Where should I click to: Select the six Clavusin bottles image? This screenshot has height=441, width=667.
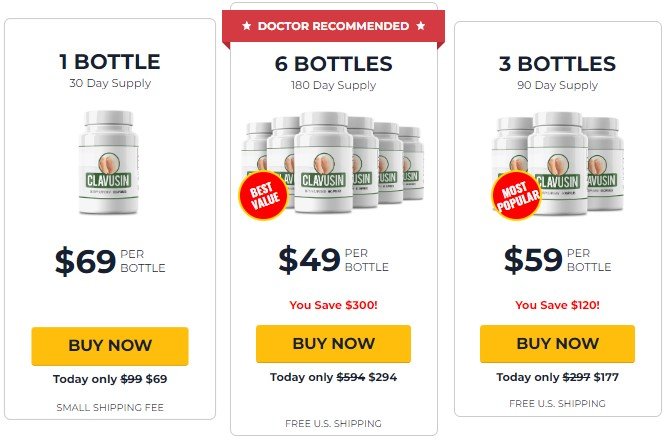coord(333,162)
